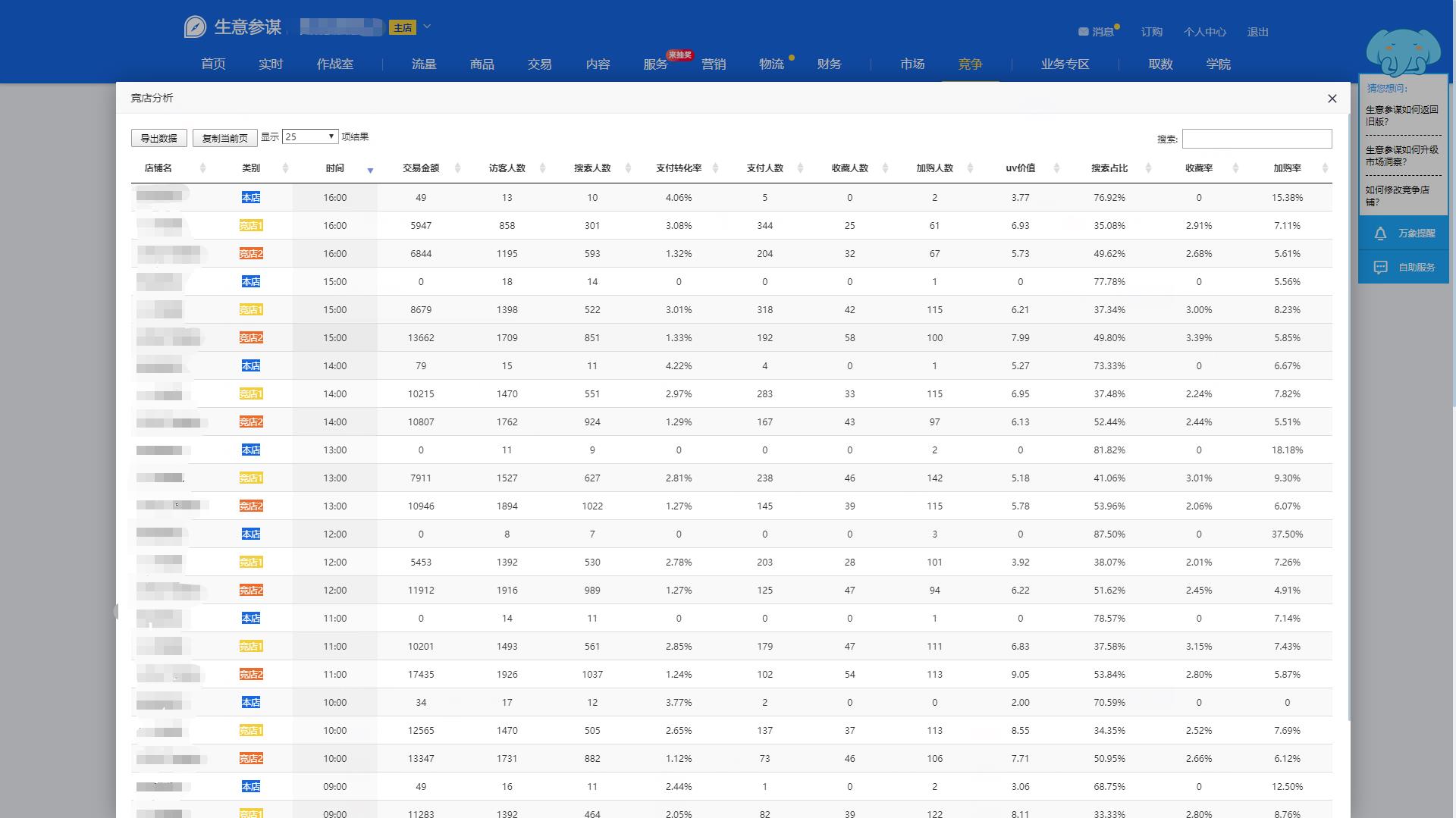Image resolution: width=1456 pixels, height=818 pixels.
Task: Go to the 物流 tab
Action: coord(771,64)
